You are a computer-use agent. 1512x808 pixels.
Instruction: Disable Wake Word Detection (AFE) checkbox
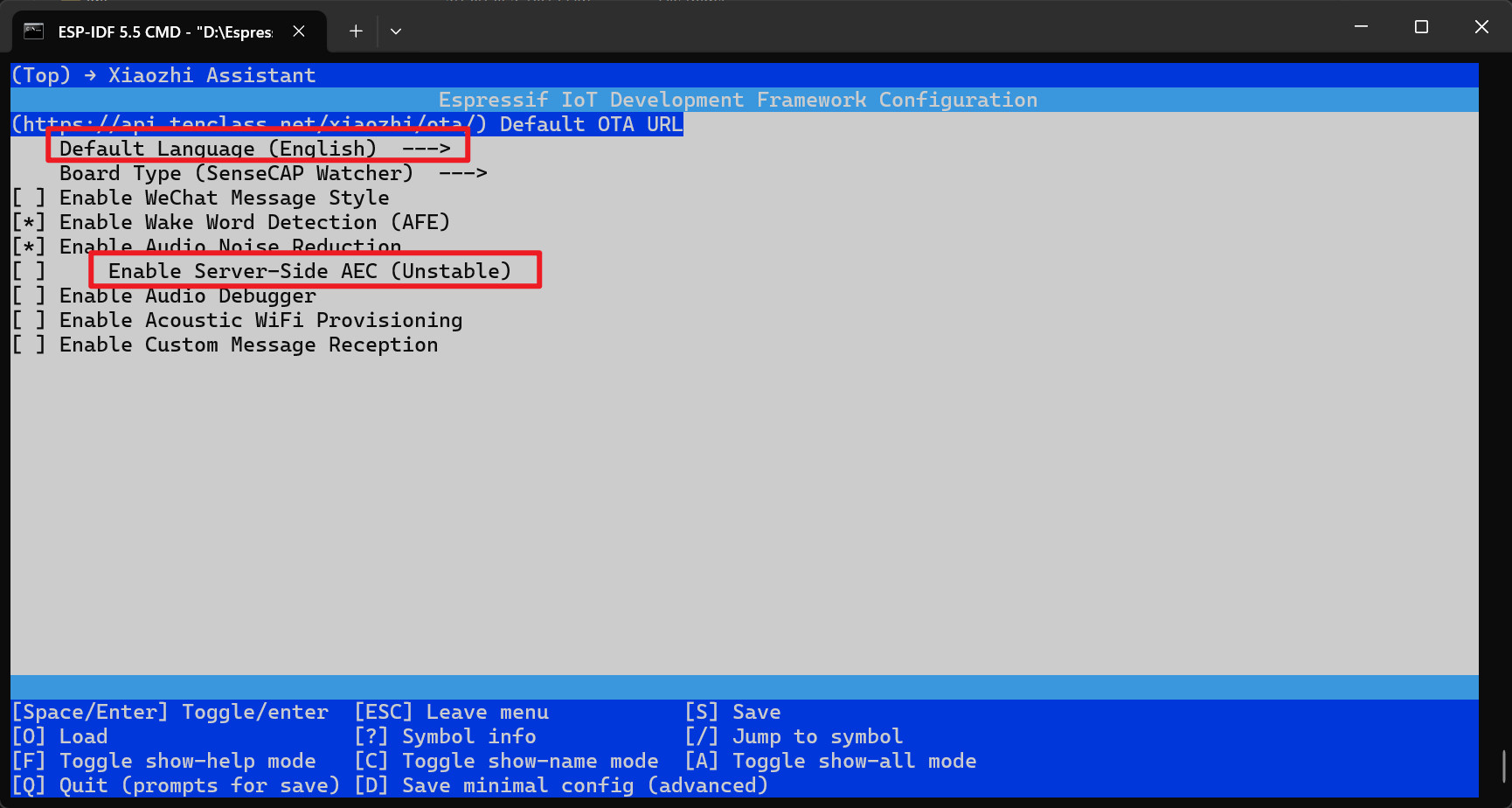tap(28, 223)
